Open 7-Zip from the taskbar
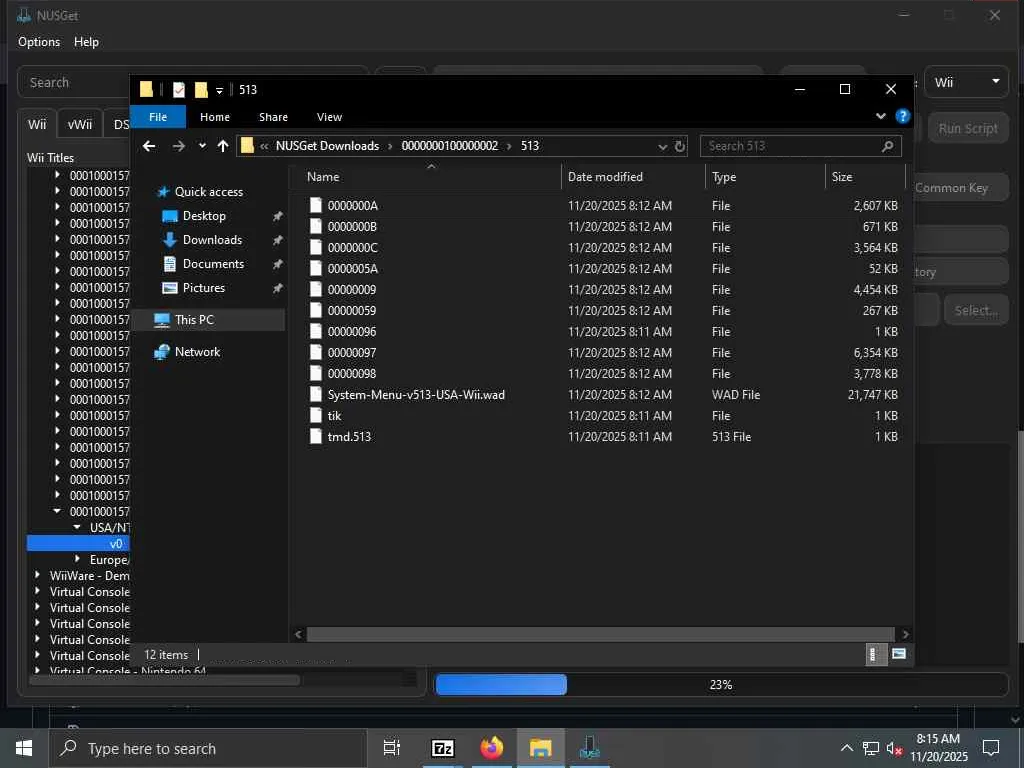The width and height of the screenshot is (1024, 768). click(x=442, y=748)
